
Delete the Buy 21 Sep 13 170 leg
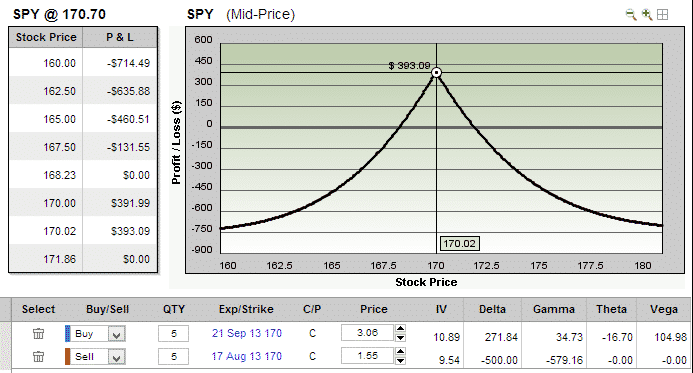(38, 334)
